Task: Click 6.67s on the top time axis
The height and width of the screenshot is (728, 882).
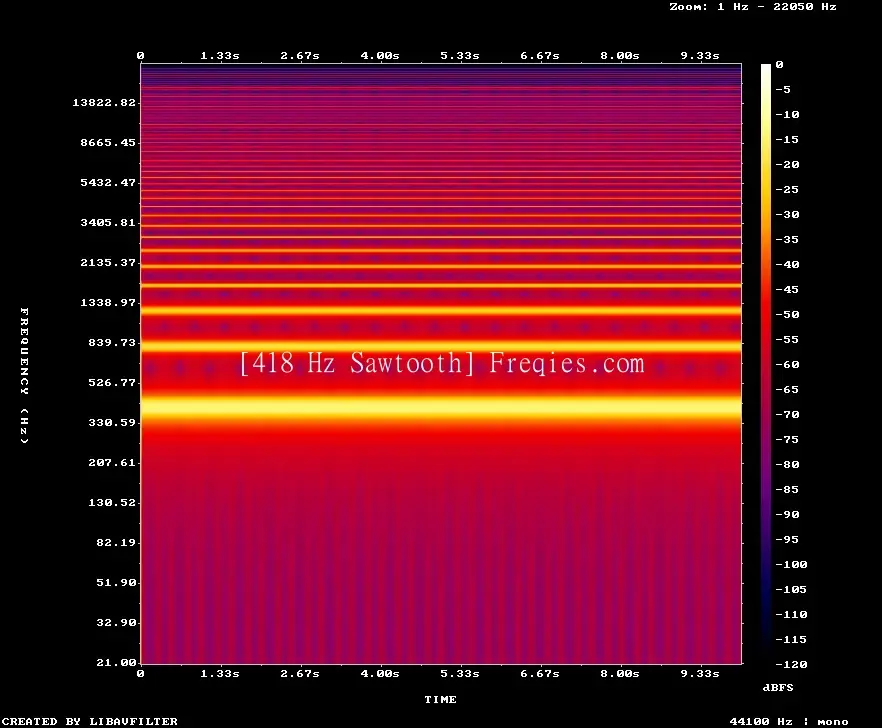Action: pyautogui.click(x=539, y=56)
